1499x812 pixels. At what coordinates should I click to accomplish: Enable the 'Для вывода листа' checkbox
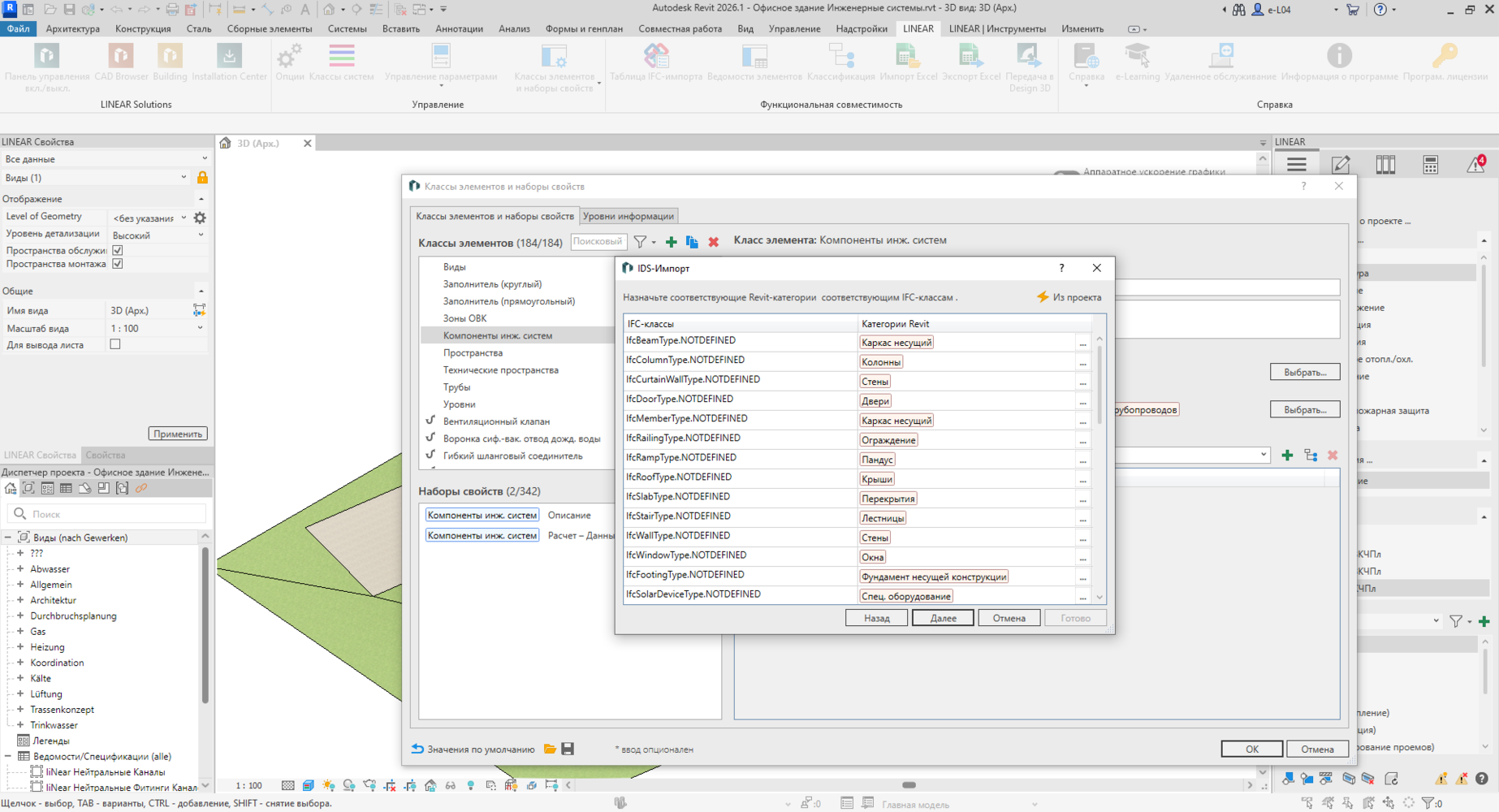click(x=115, y=344)
